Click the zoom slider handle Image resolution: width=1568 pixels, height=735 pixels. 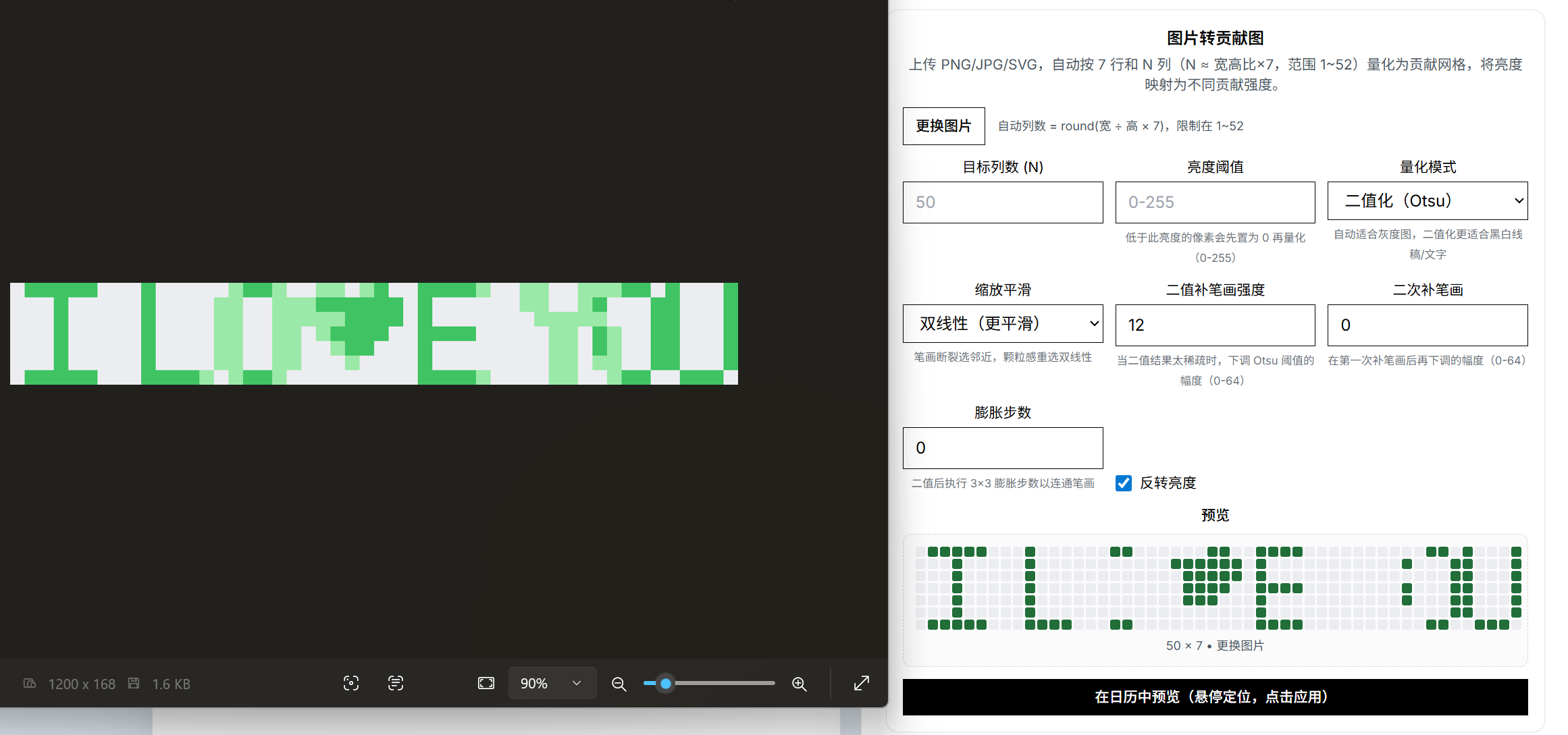click(666, 683)
